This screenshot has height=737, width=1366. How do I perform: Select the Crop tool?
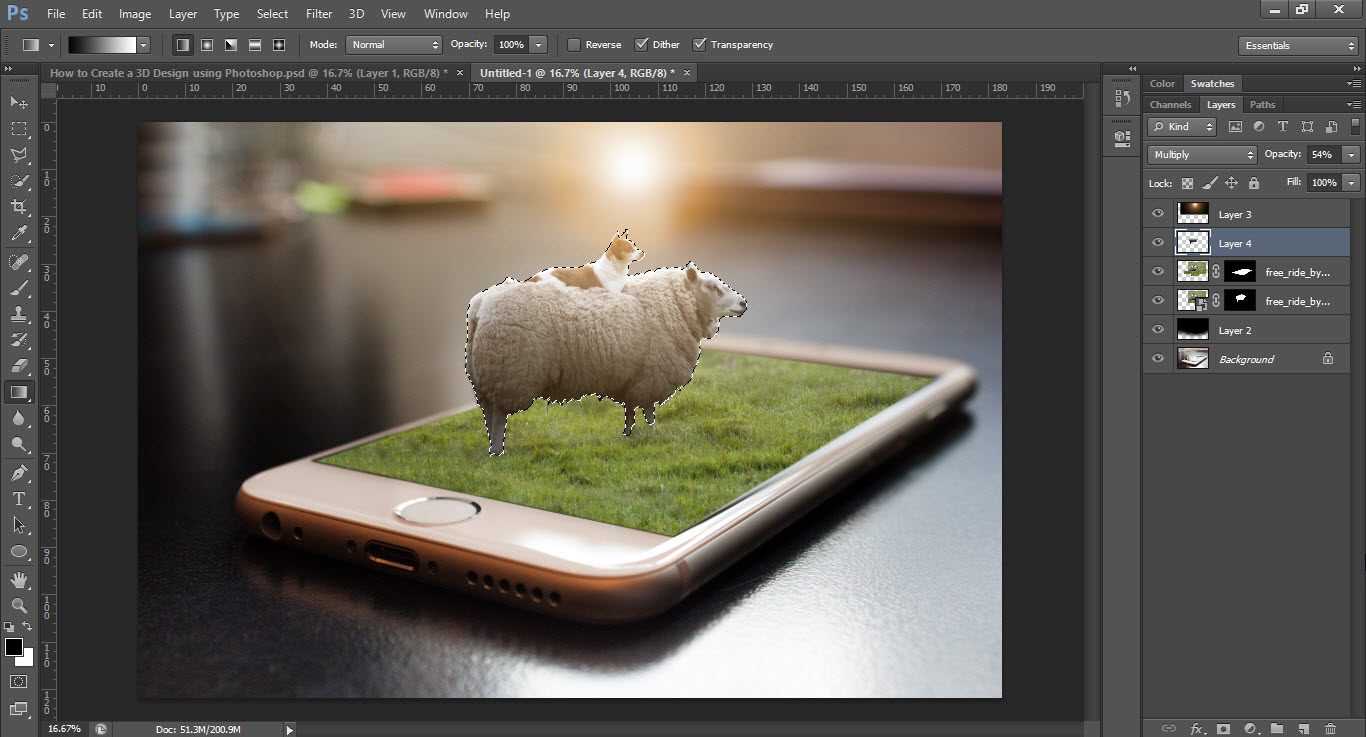tap(19, 207)
